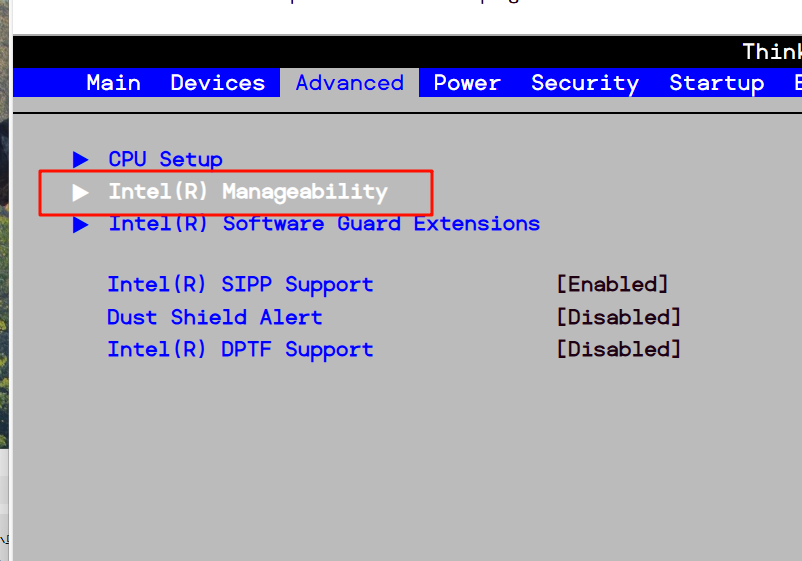The width and height of the screenshot is (802, 561).
Task: Open the Security tab
Action: [x=584, y=83]
